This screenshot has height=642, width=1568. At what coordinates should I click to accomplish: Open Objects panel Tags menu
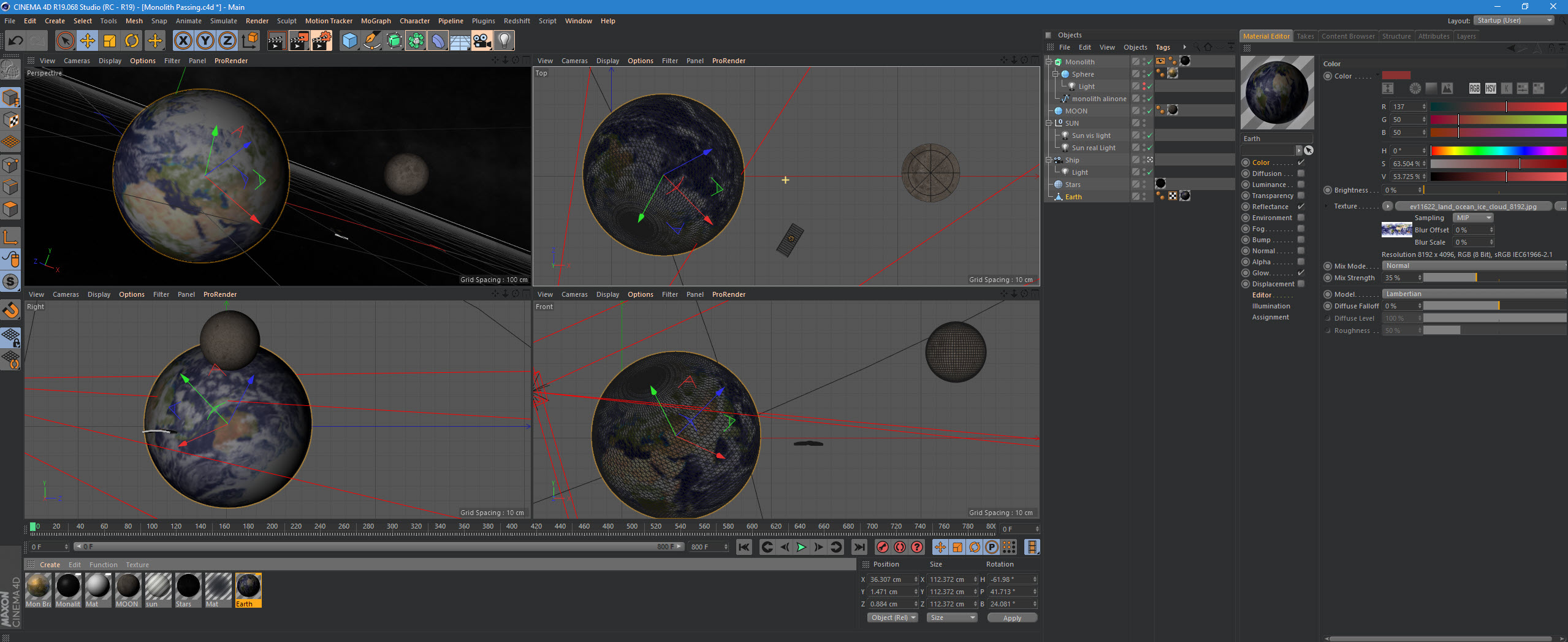(x=1163, y=47)
